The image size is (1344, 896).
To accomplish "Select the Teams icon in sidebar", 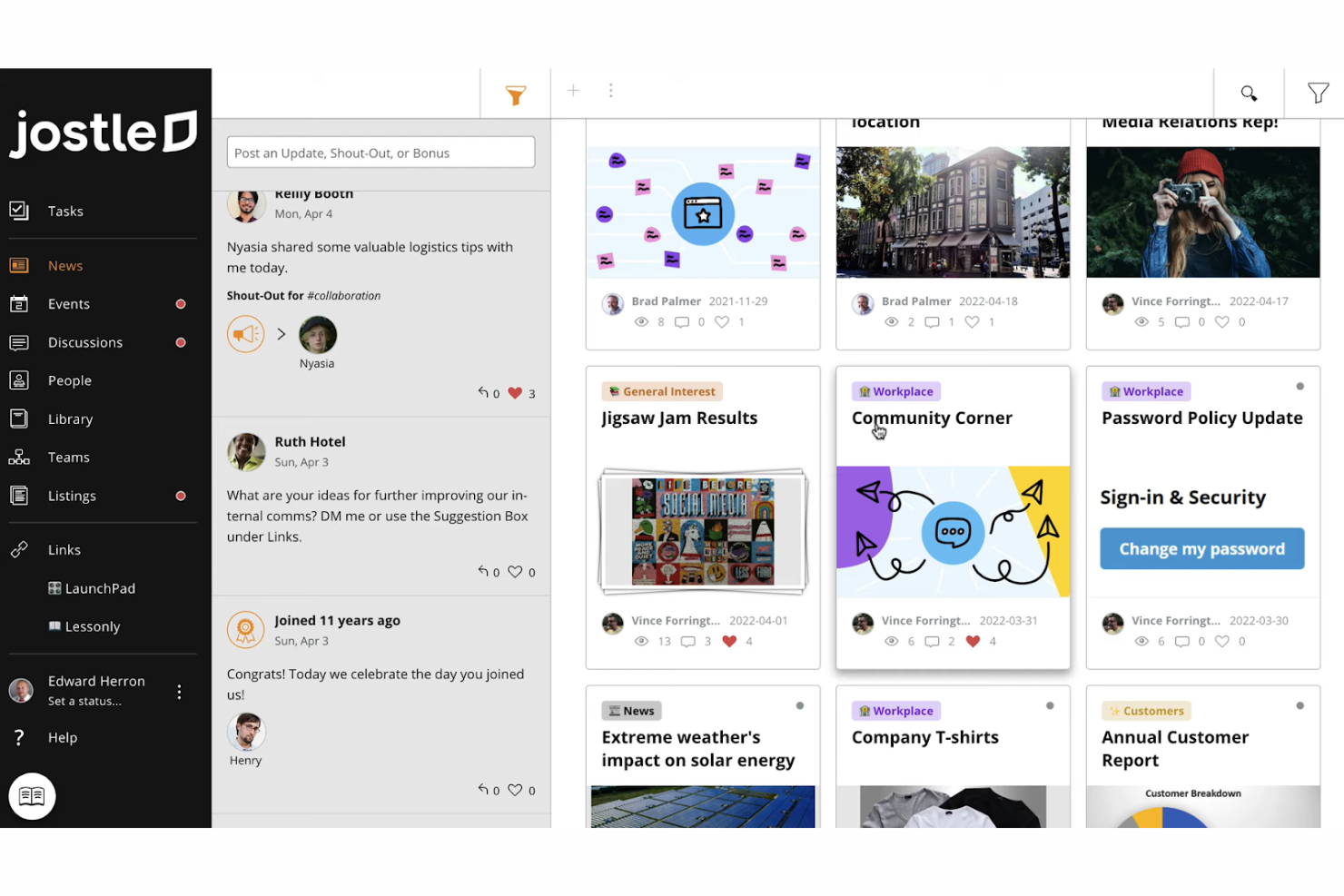I will pos(19,457).
